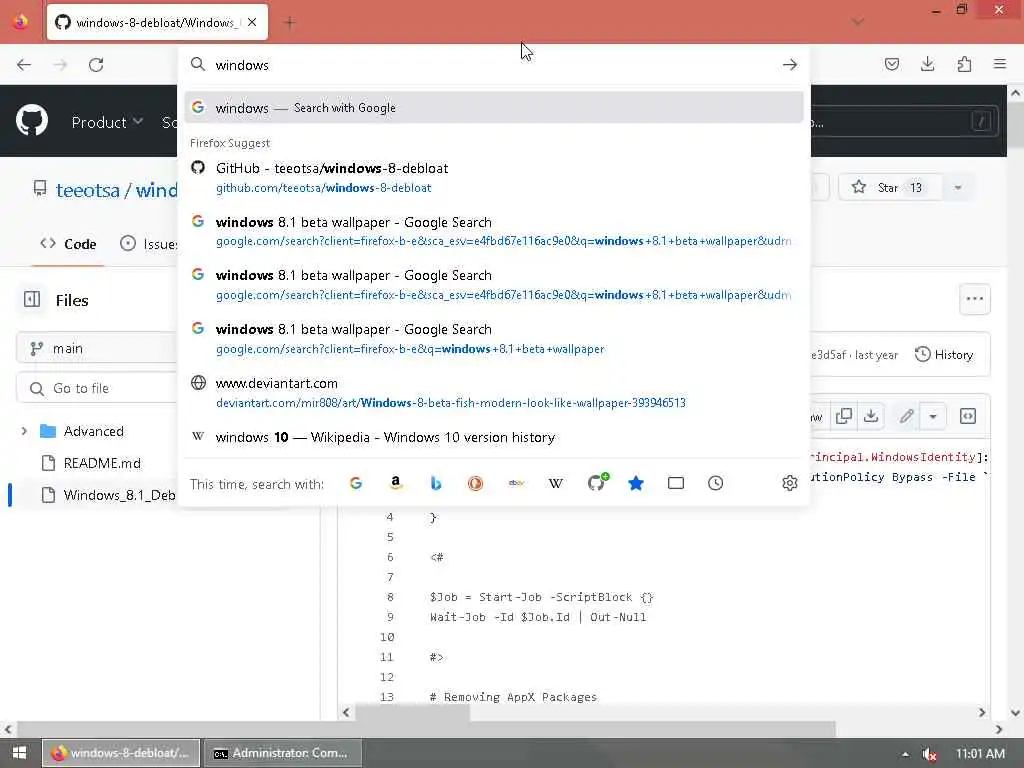The image size is (1024, 768).
Task: Search this time with Google icon
Action: pyautogui.click(x=356, y=483)
